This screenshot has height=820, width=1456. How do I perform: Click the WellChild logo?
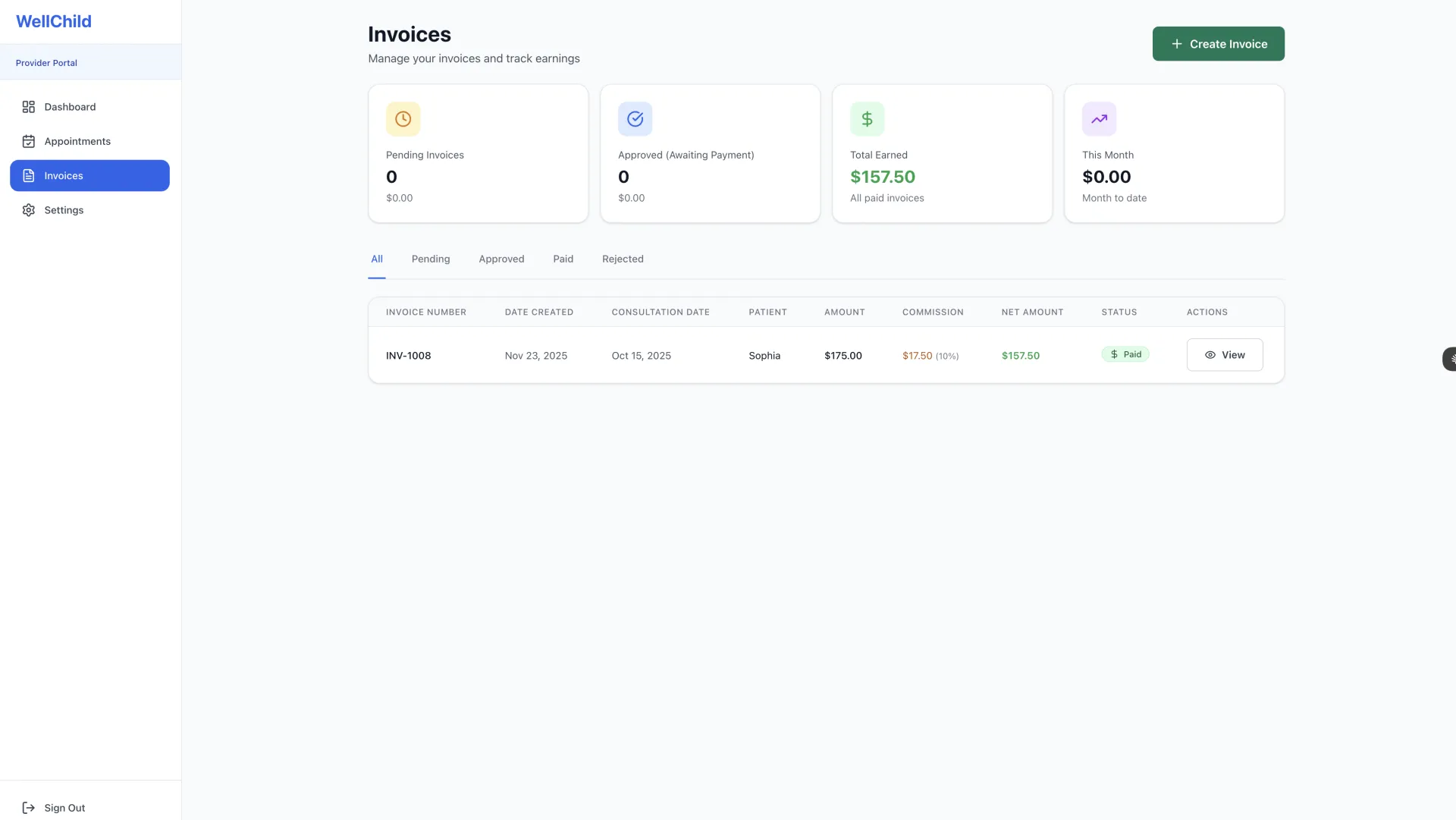click(54, 21)
